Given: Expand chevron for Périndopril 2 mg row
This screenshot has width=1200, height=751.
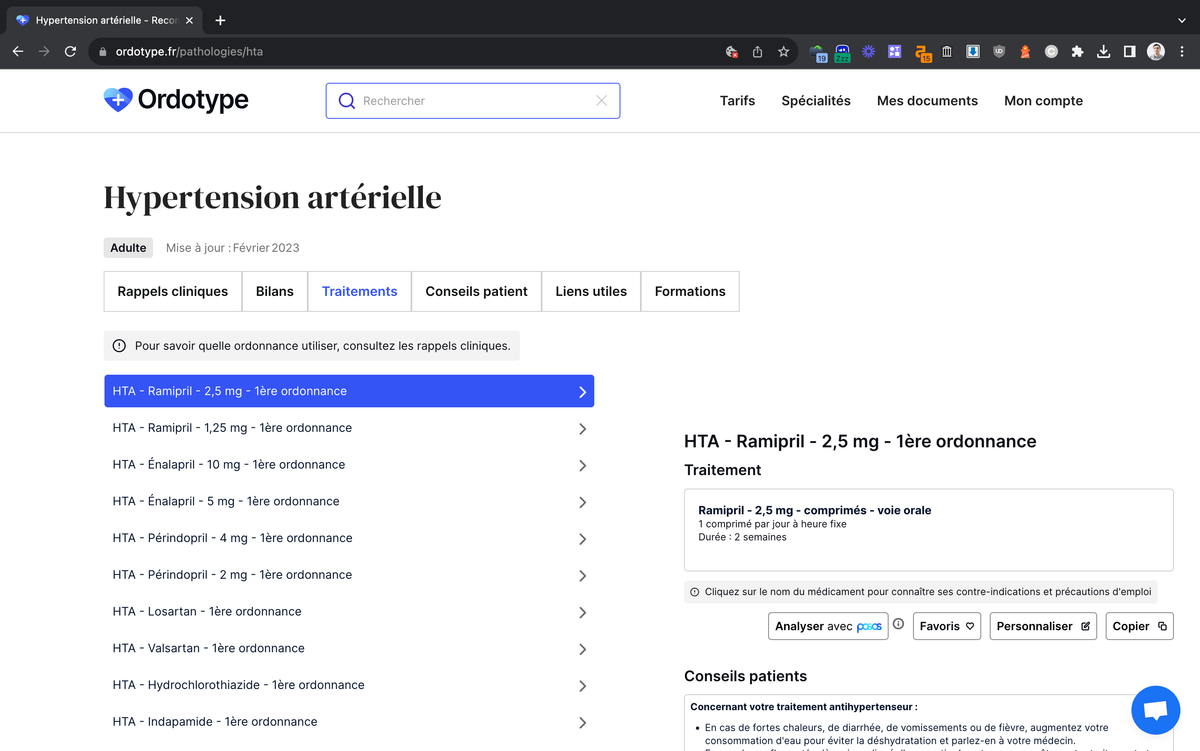Looking at the screenshot, I should pyautogui.click(x=582, y=576).
